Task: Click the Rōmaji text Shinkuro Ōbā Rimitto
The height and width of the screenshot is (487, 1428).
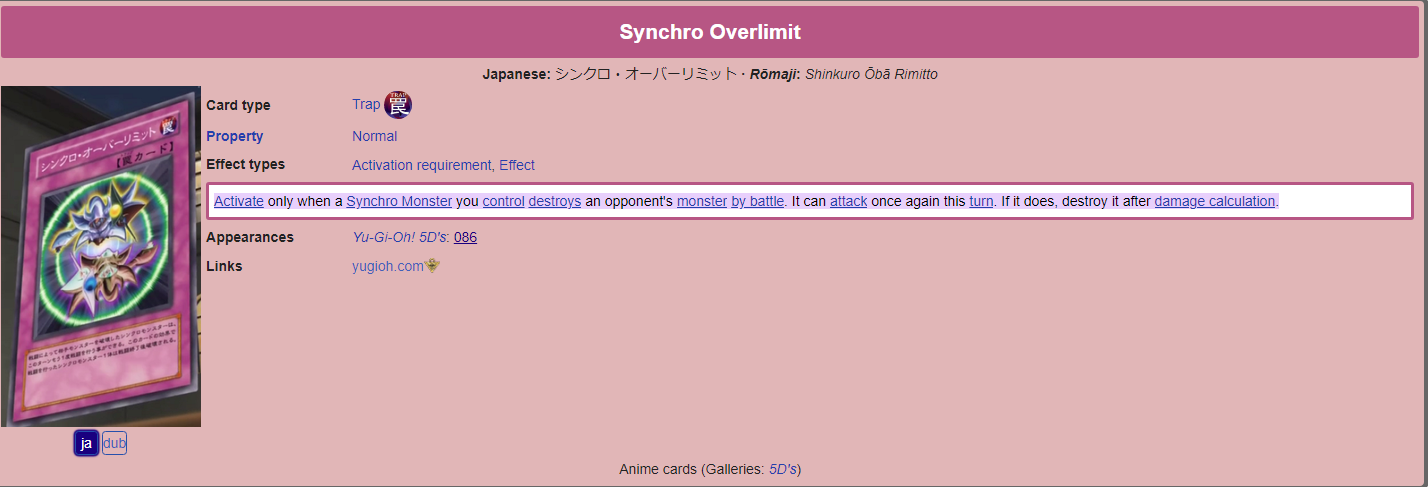Action: pos(871,74)
